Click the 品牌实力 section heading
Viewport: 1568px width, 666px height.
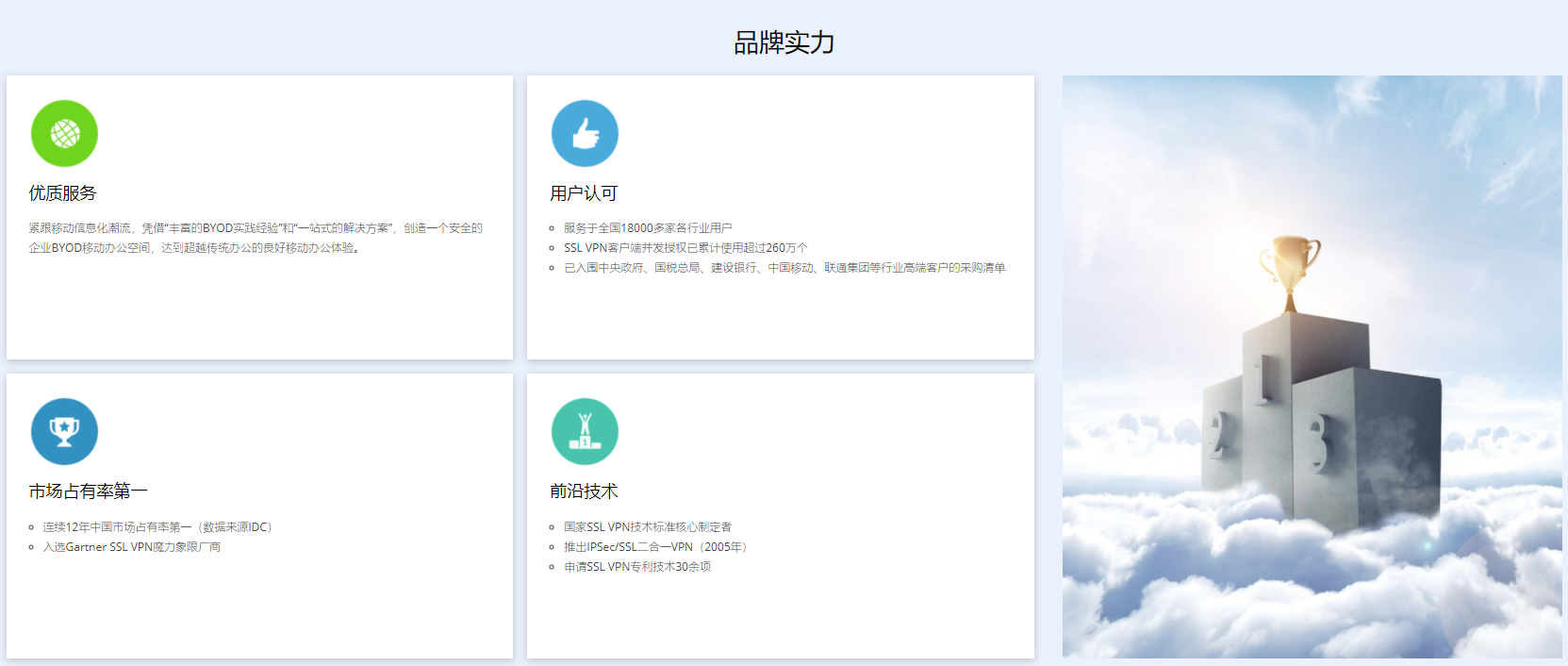(784, 42)
